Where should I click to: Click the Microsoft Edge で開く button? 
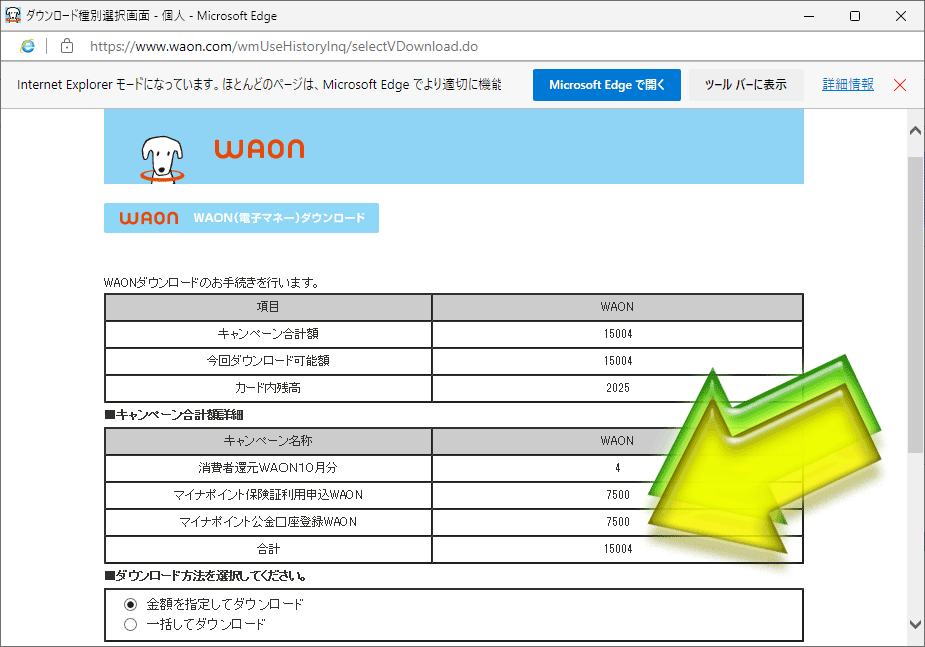pos(606,85)
